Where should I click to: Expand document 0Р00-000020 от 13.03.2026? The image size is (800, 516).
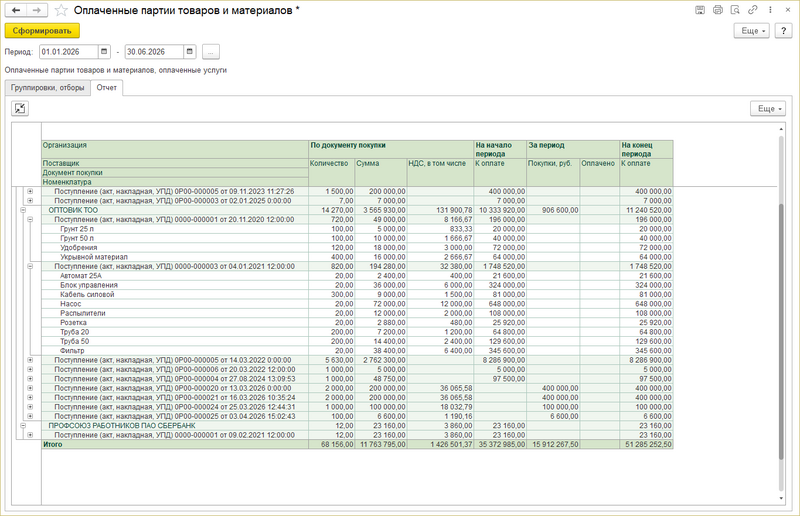click(x=30, y=388)
